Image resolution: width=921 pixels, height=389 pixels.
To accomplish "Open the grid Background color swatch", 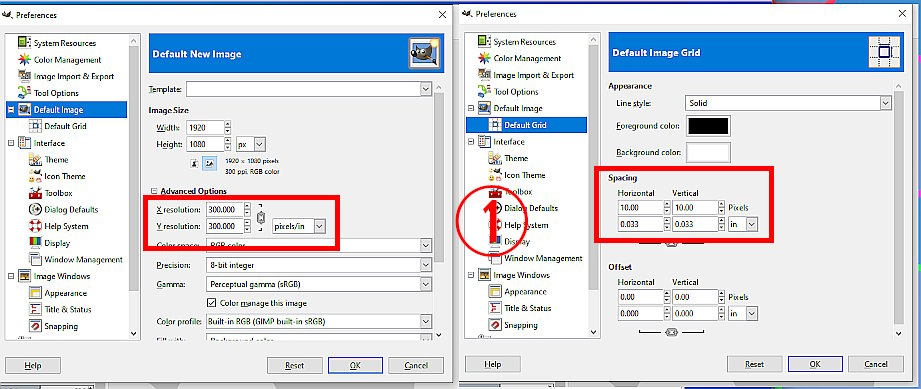I will (x=708, y=152).
